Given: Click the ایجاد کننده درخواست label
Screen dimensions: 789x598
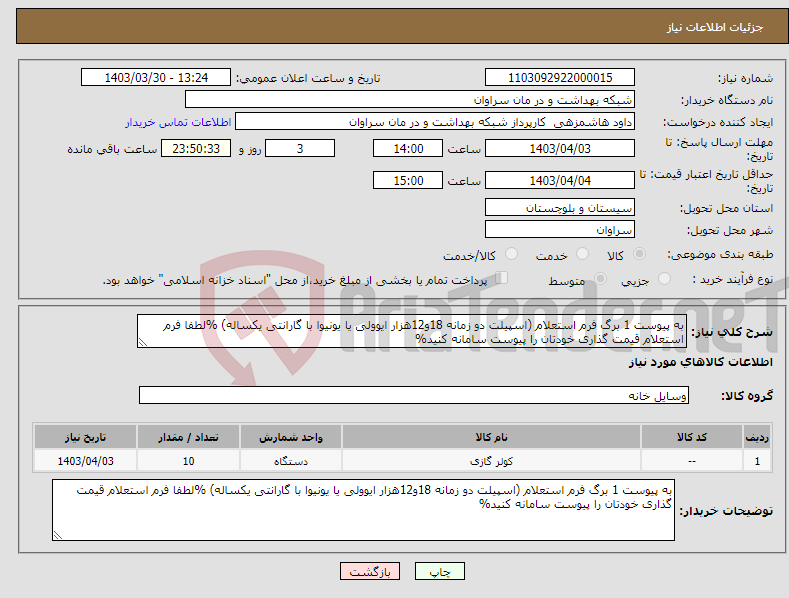Looking at the screenshot, I should click(x=718, y=122).
